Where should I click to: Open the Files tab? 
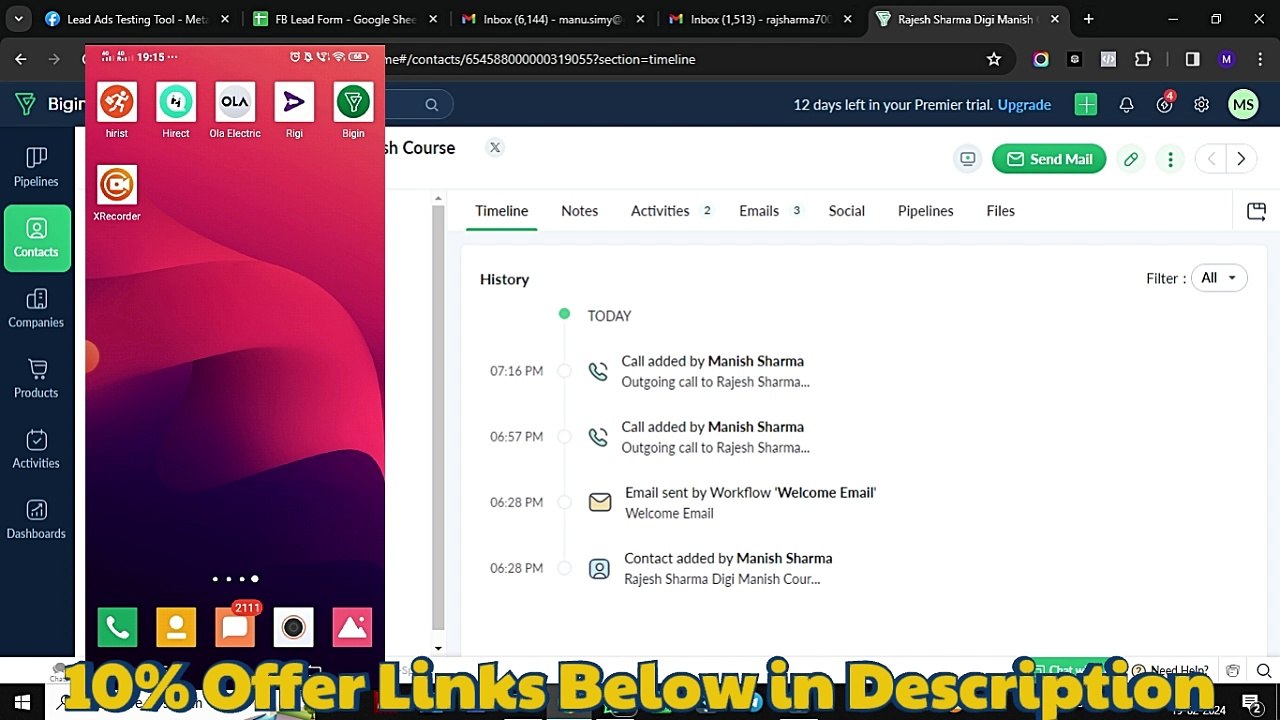click(1000, 211)
